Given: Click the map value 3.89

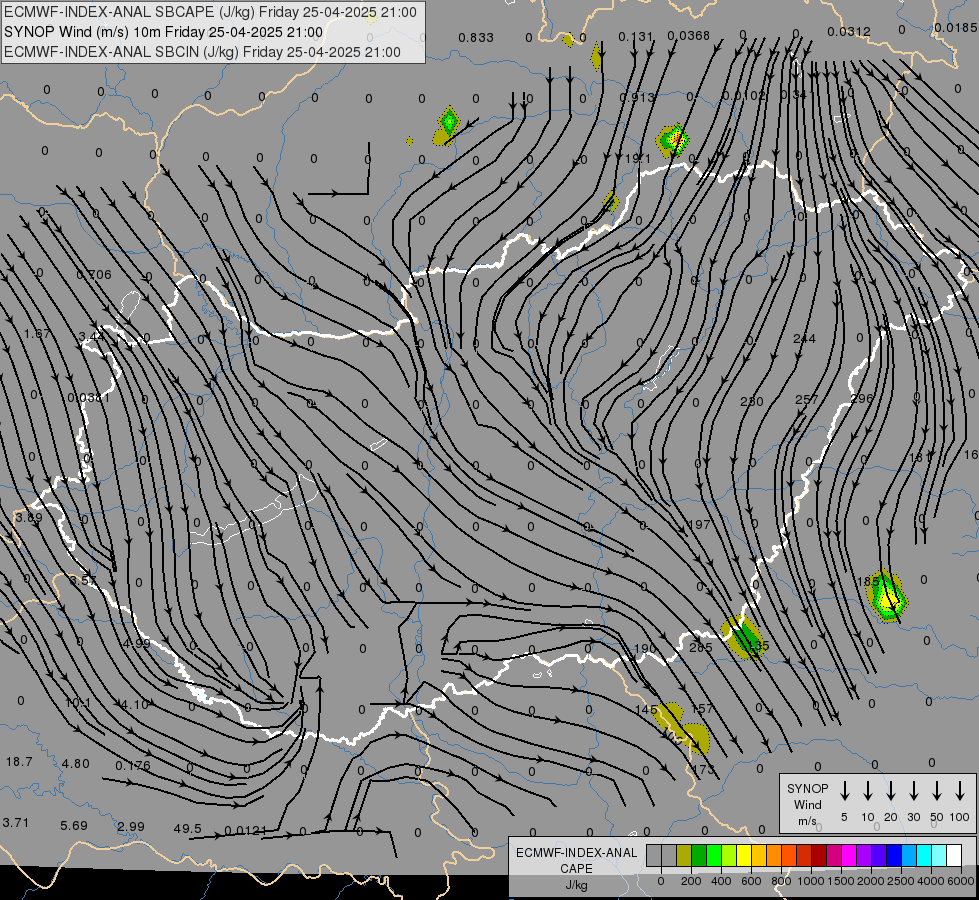Looking at the screenshot, I should [x=29, y=517].
